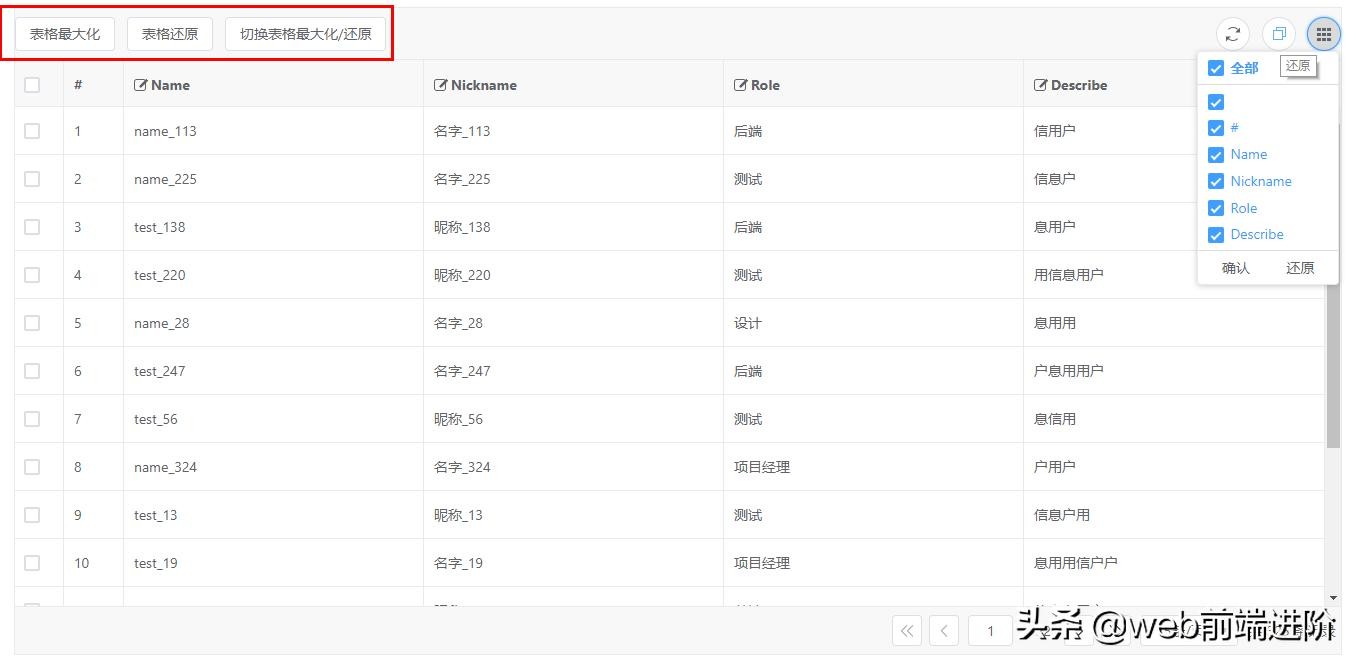Viewport: 1356px width, 662px height.
Task: Uncheck Nickname column visibility checkbox
Action: coord(1216,181)
